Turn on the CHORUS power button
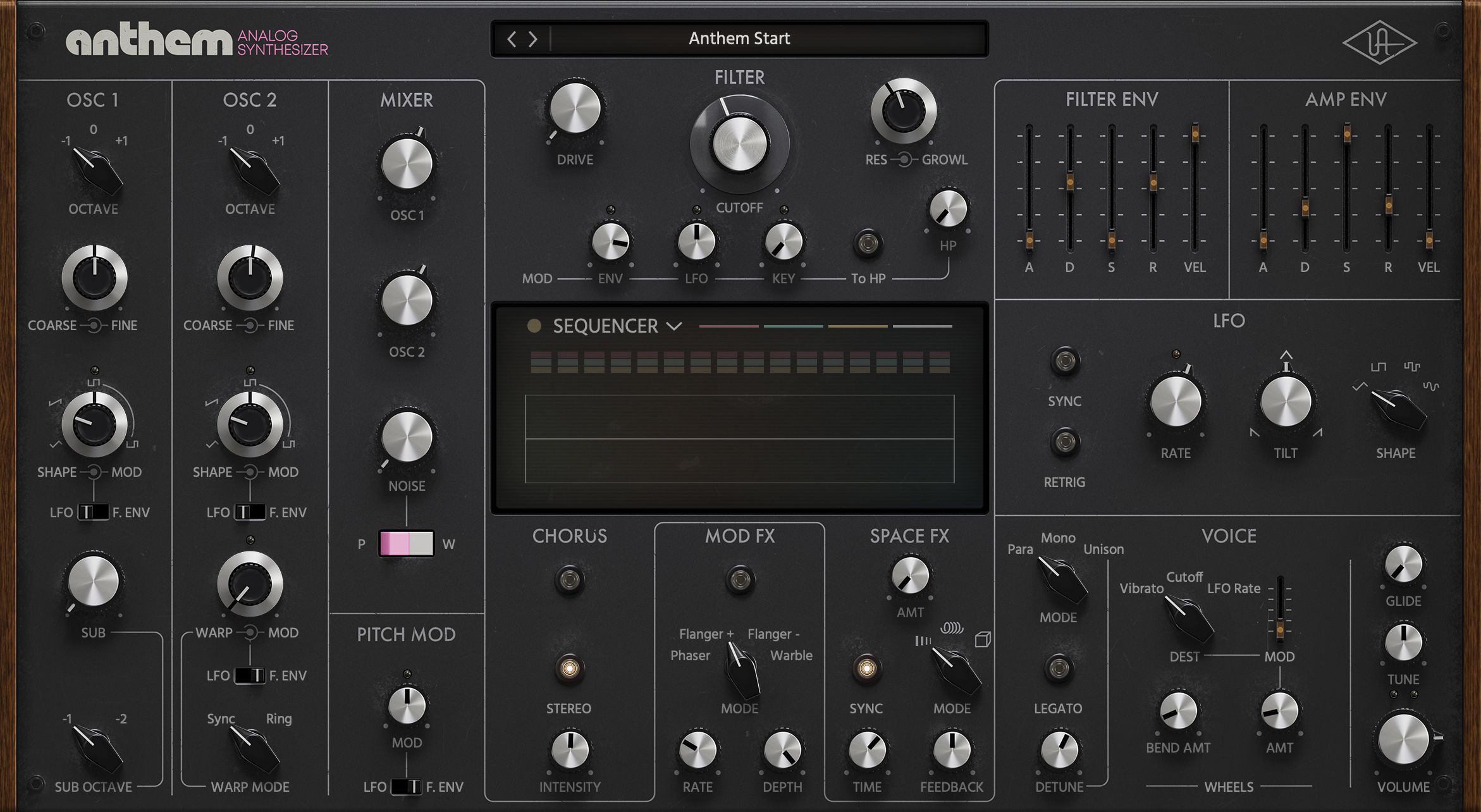Image resolution: width=1481 pixels, height=812 pixels. coord(569,579)
